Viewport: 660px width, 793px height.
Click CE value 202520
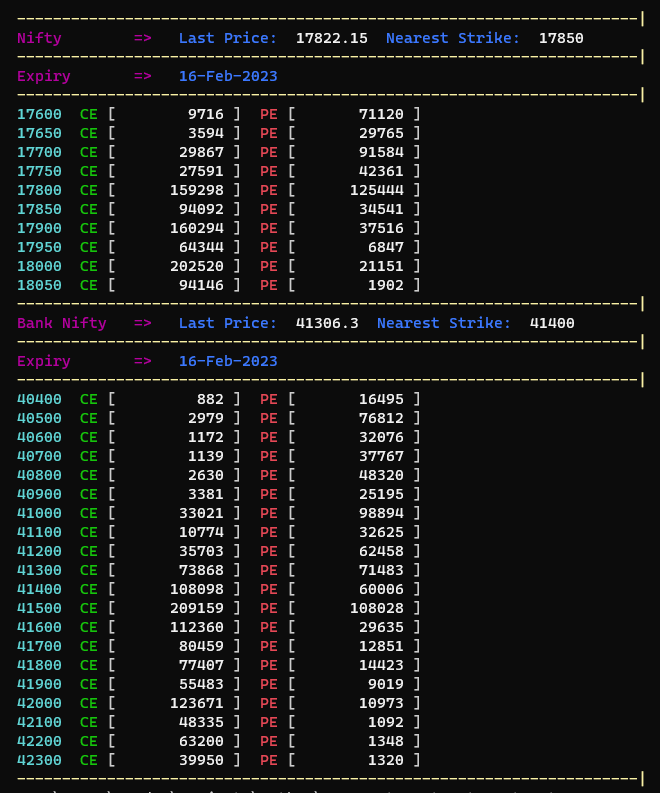click(x=197, y=266)
